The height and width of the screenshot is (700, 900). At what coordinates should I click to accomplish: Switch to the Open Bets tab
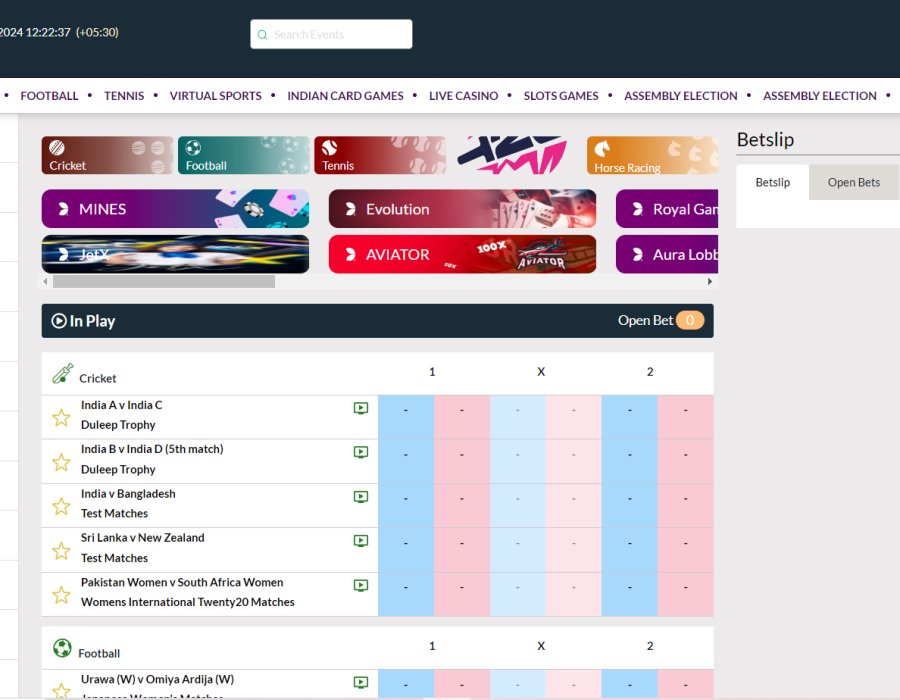point(853,183)
